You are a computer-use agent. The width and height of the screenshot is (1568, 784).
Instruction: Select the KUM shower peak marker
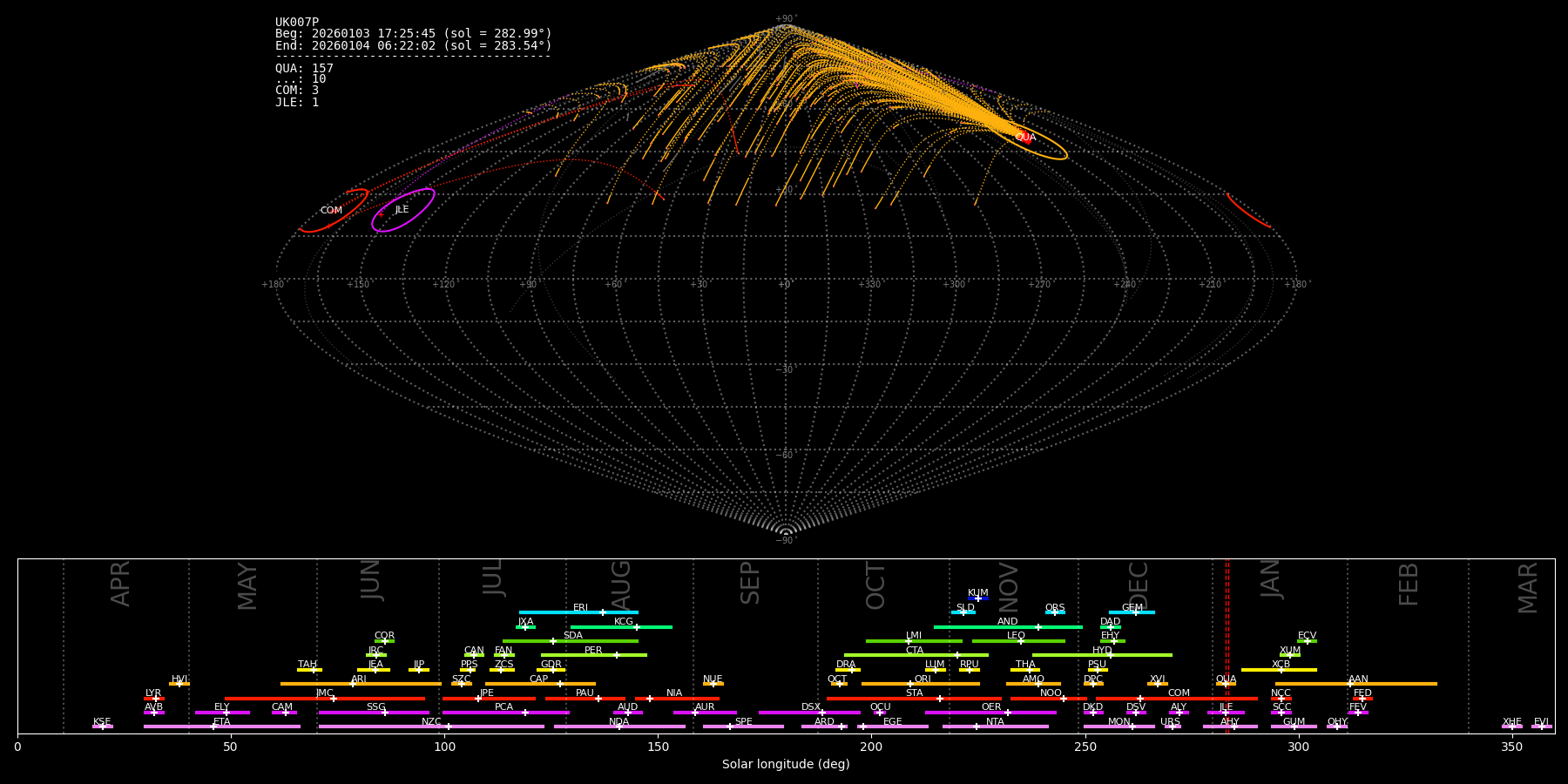[978, 598]
